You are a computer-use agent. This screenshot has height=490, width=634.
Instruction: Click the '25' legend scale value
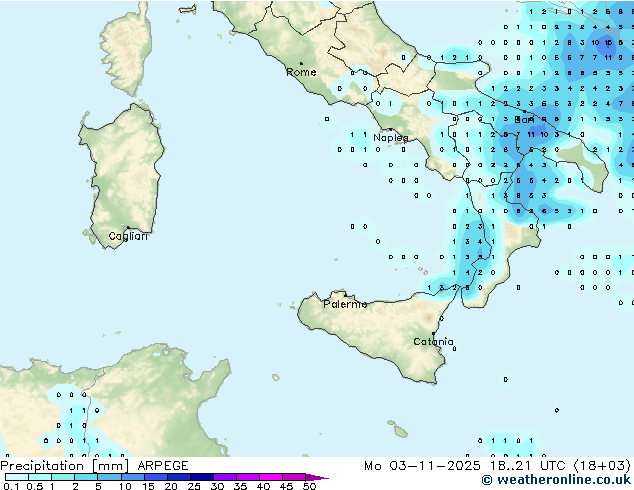pyautogui.click(x=194, y=486)
